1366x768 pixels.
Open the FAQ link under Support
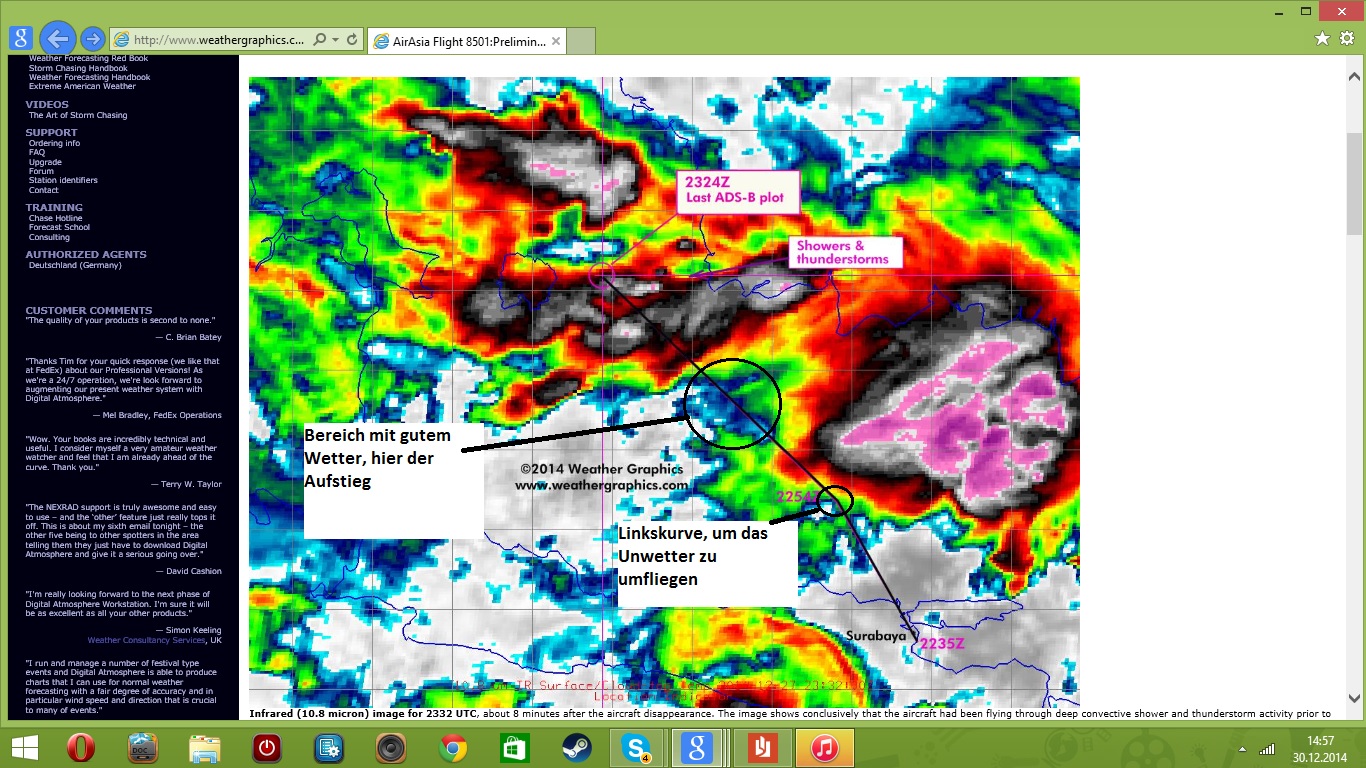tap(37, 152)
